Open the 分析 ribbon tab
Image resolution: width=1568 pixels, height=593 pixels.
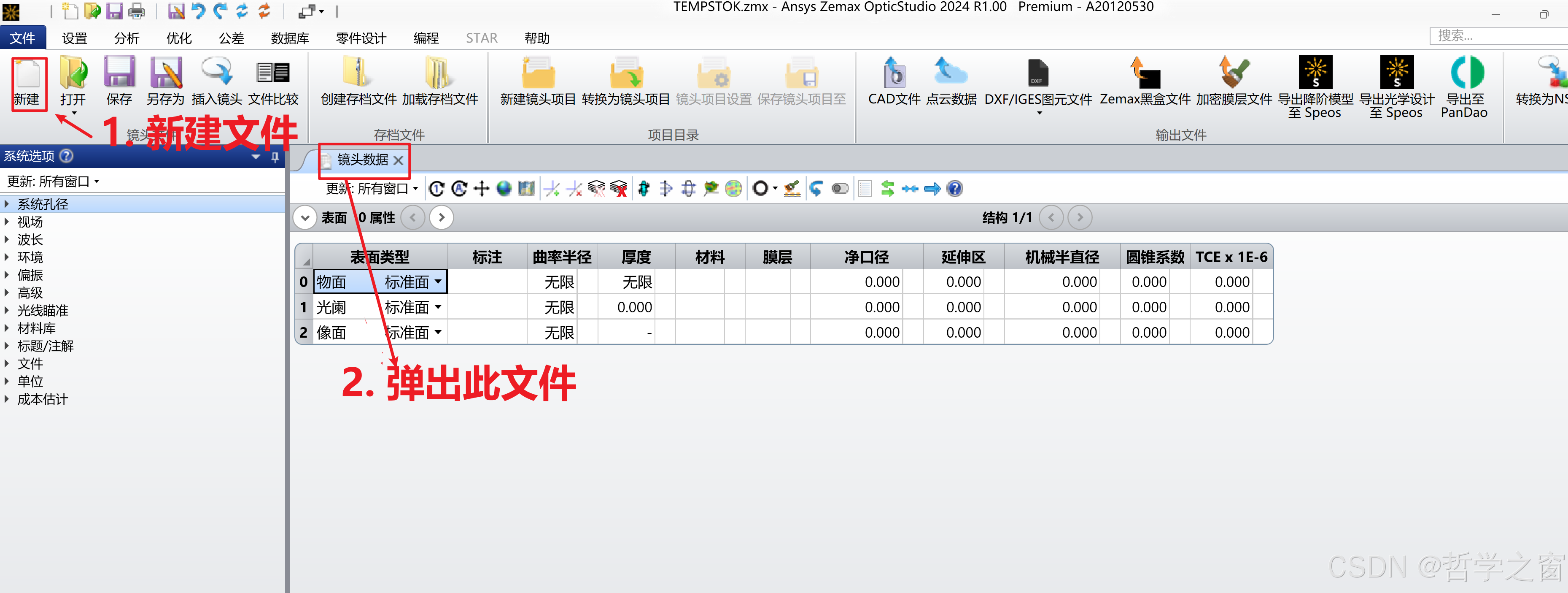tap(127, 38)
